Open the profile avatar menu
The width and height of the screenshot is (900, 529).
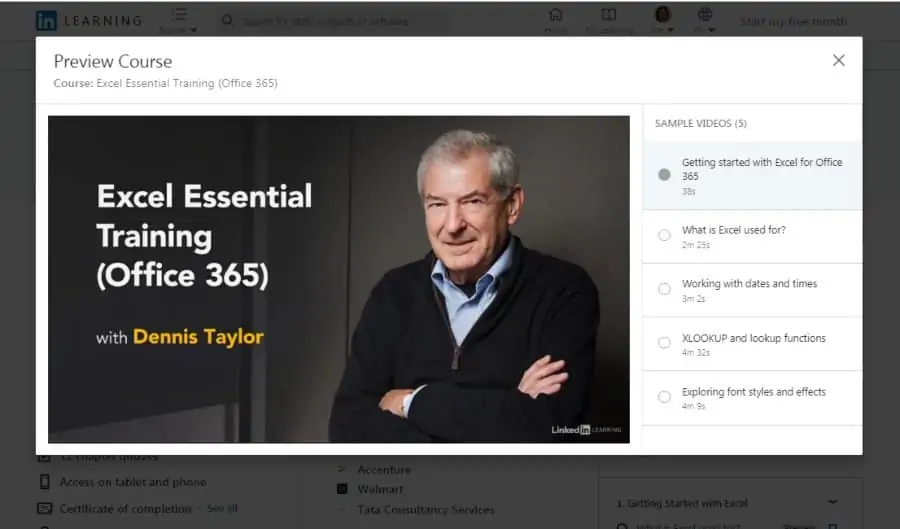(x=662, y=14)
